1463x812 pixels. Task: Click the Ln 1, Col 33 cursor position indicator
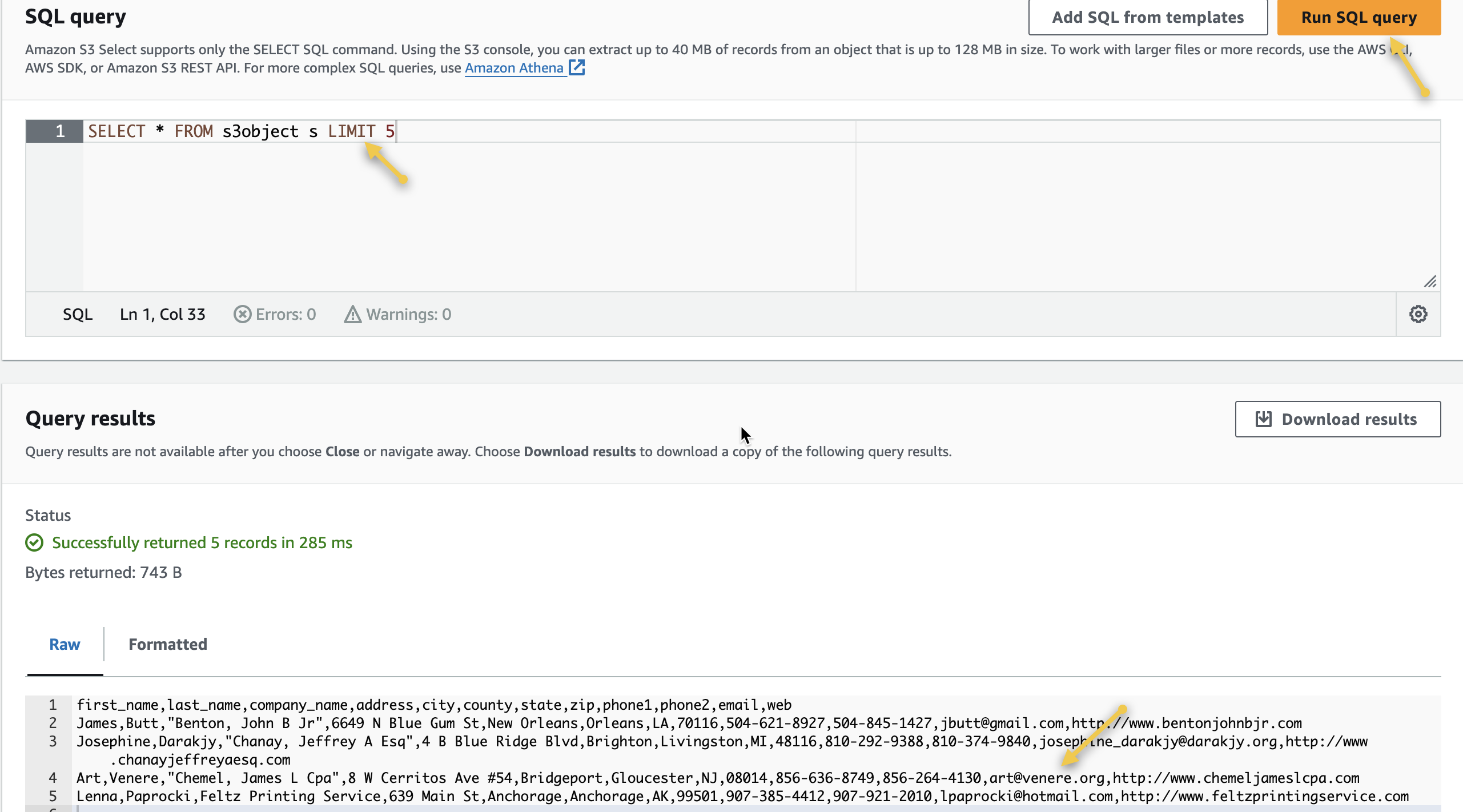162,314
